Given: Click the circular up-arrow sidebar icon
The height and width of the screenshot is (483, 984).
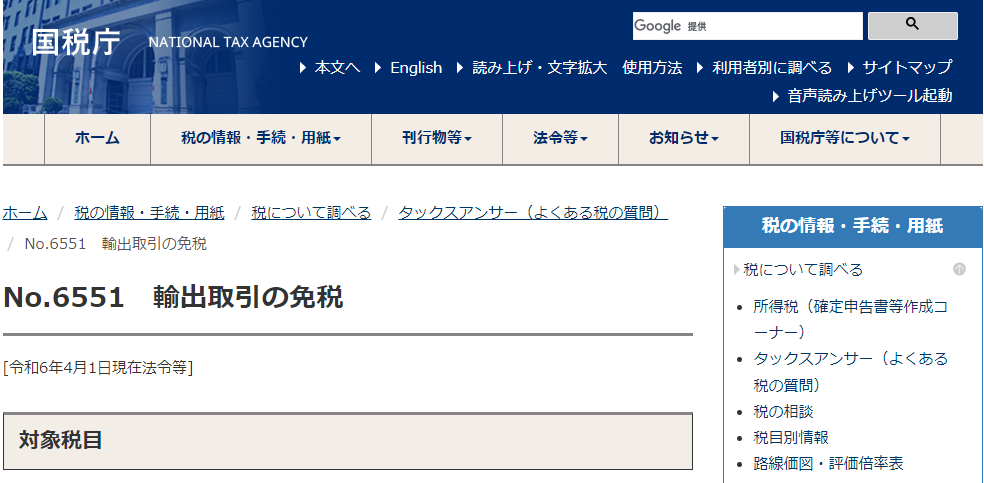Looking at the screenshot, I should [959, 269].
